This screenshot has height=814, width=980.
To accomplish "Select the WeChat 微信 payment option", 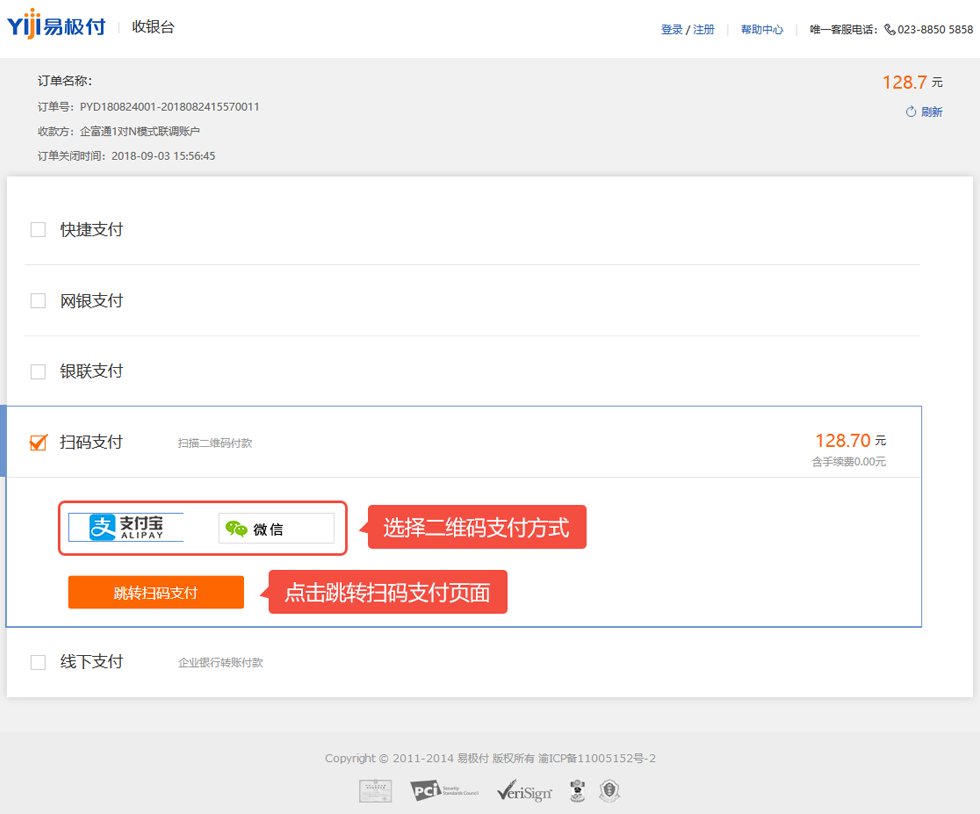I will [276, 528].
